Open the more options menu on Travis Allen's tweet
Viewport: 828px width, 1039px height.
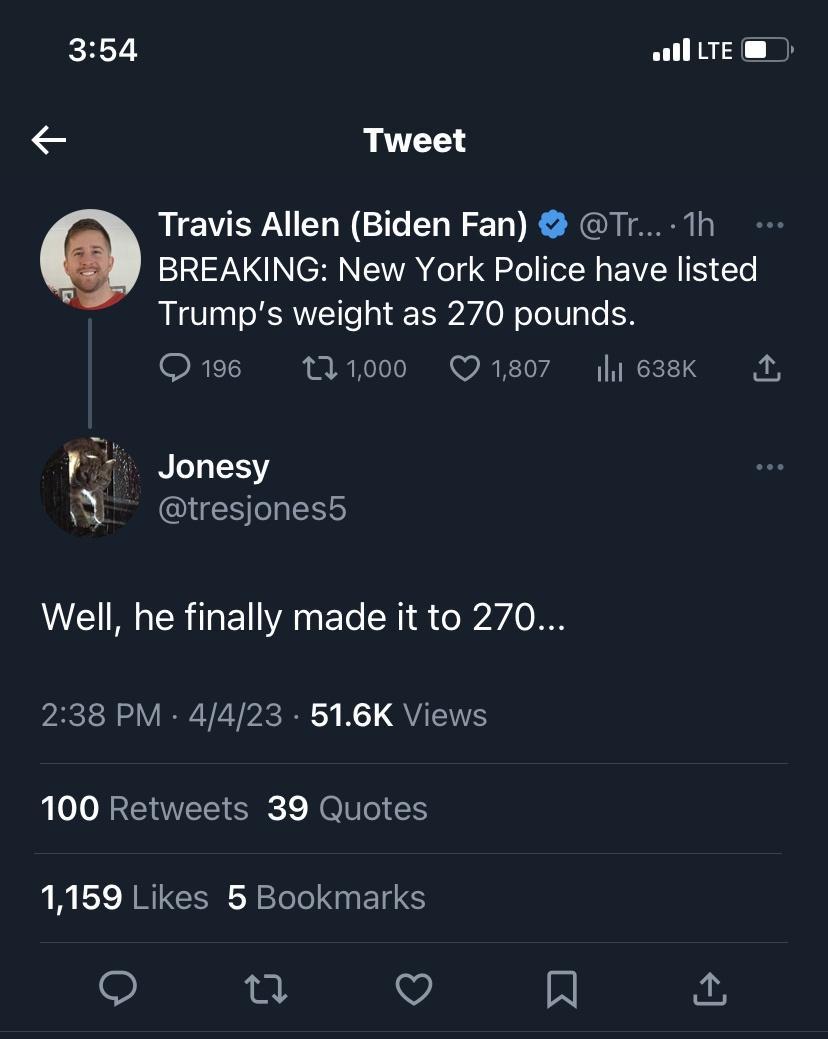click(770, 224)
